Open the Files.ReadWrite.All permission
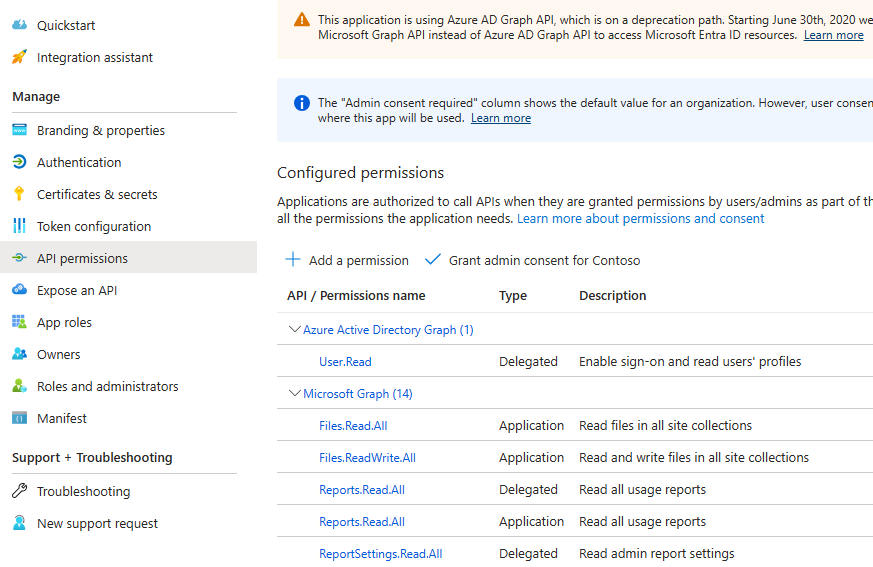 [x=367, y=458]
